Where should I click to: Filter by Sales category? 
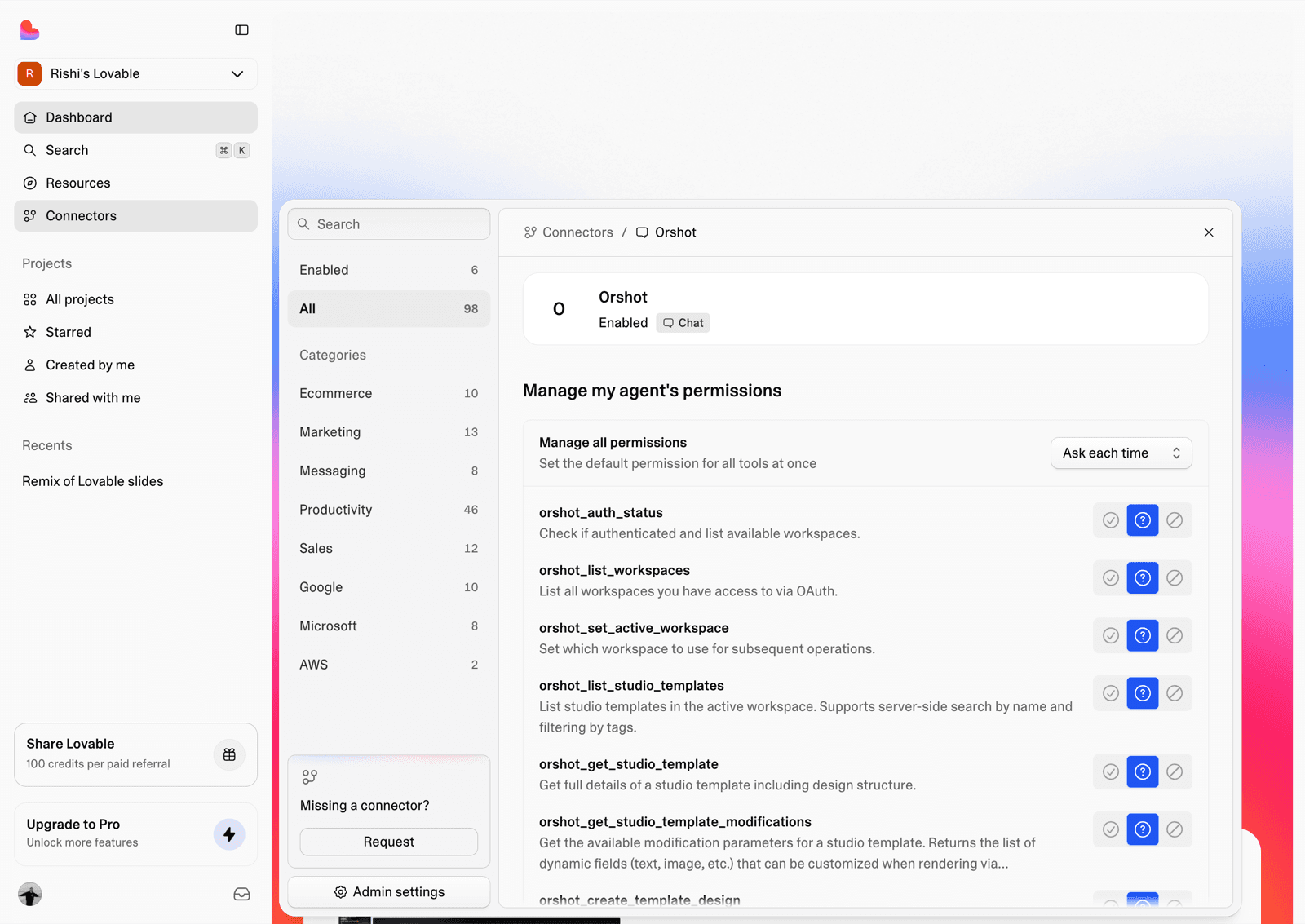click(x=389, y=548)
